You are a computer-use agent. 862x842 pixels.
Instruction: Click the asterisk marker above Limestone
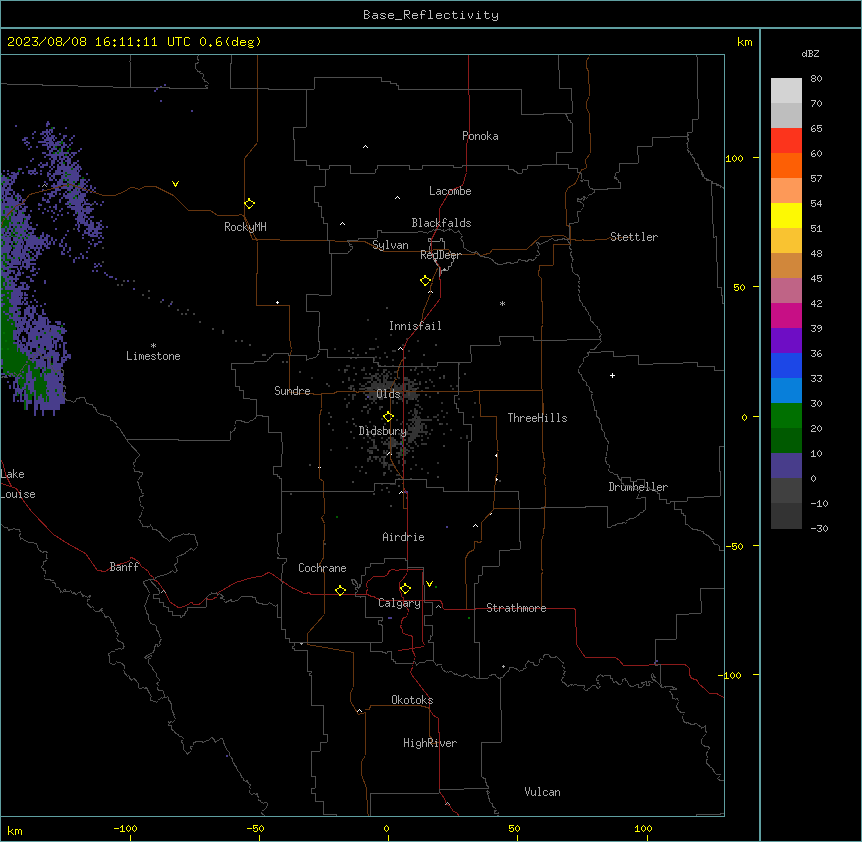tap(153, 346)
